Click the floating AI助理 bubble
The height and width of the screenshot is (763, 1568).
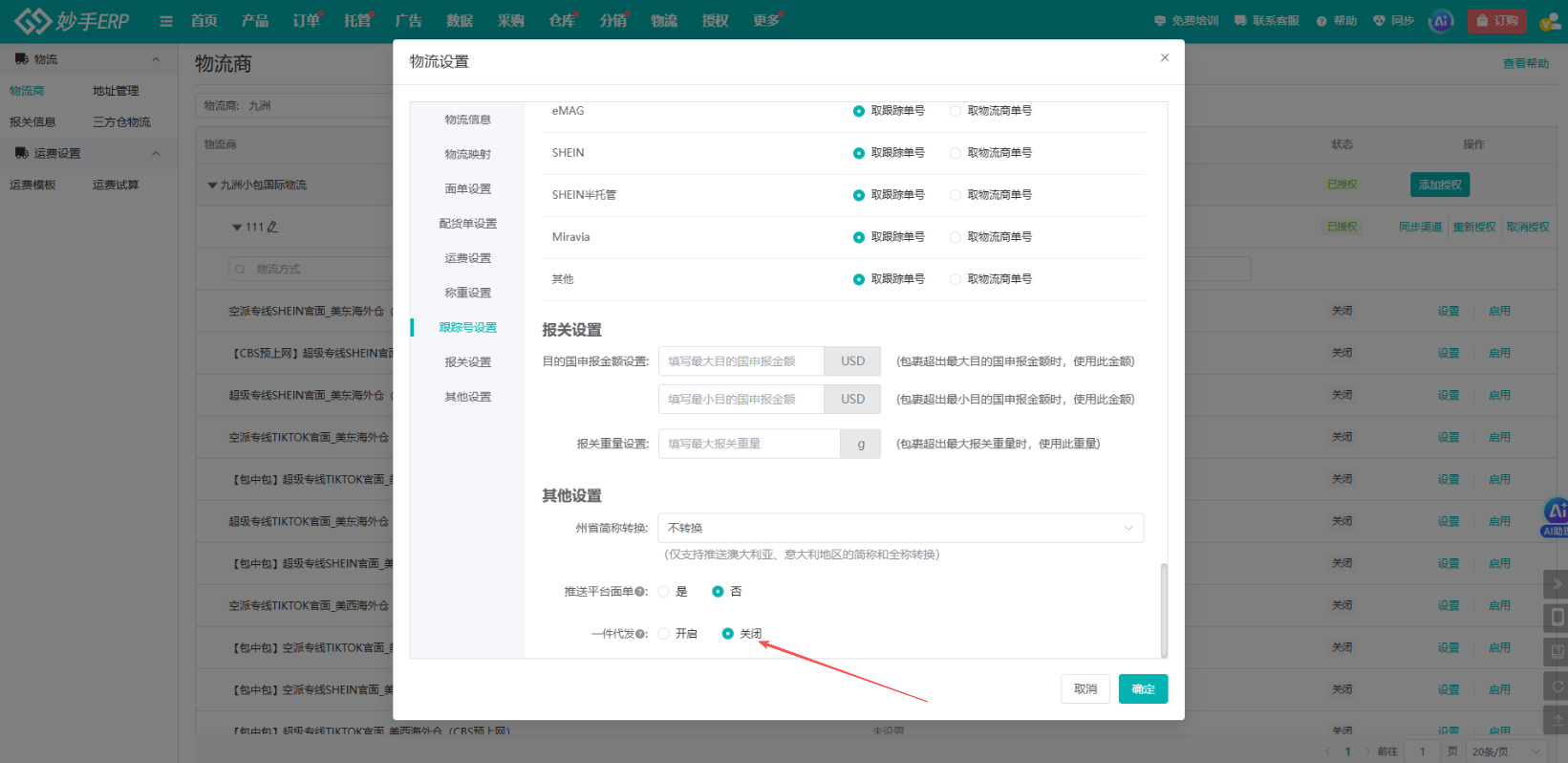pyautogui.click(x=1556, y=517)
